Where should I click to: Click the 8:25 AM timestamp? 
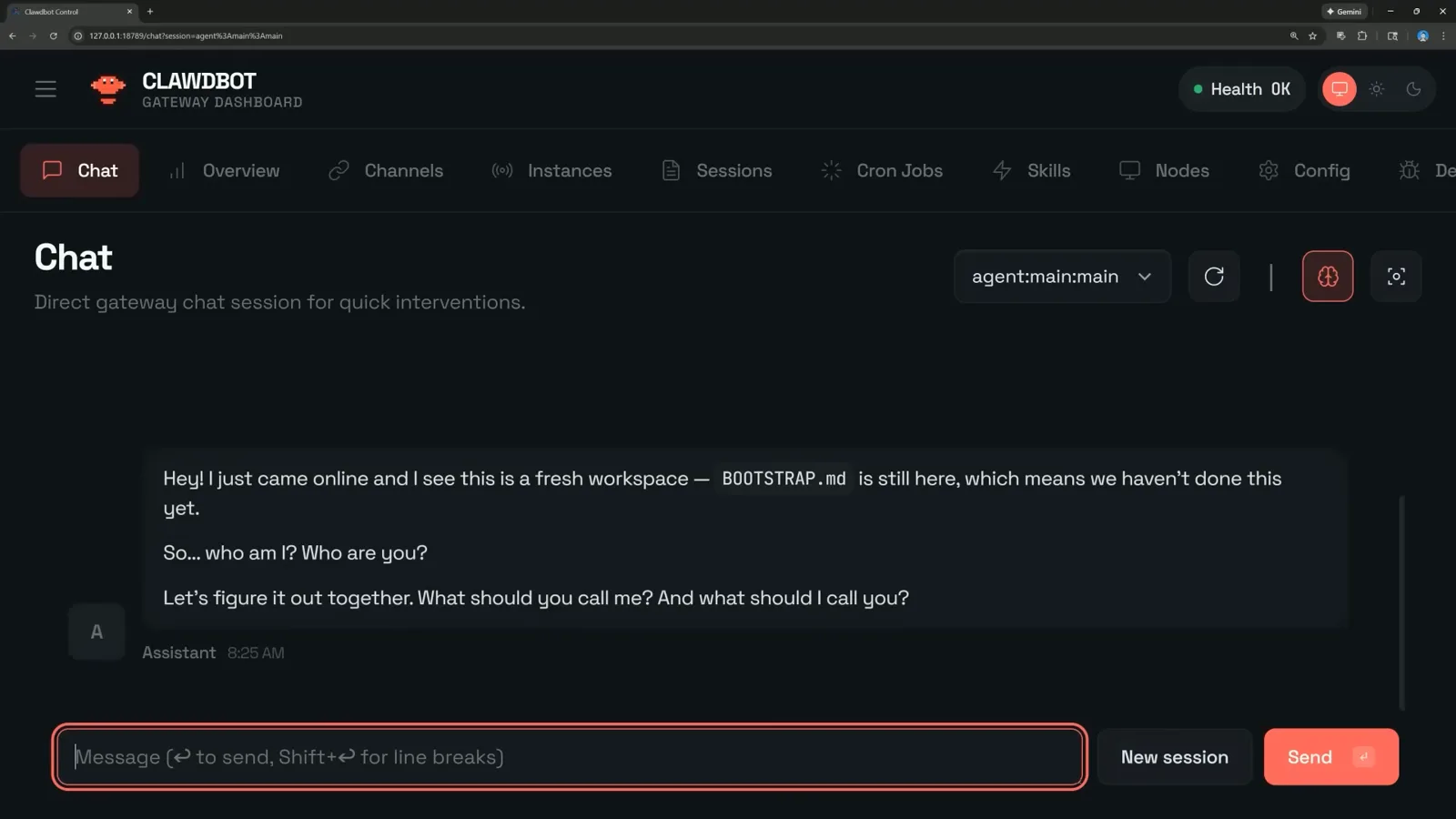click(x=256, y=653)
